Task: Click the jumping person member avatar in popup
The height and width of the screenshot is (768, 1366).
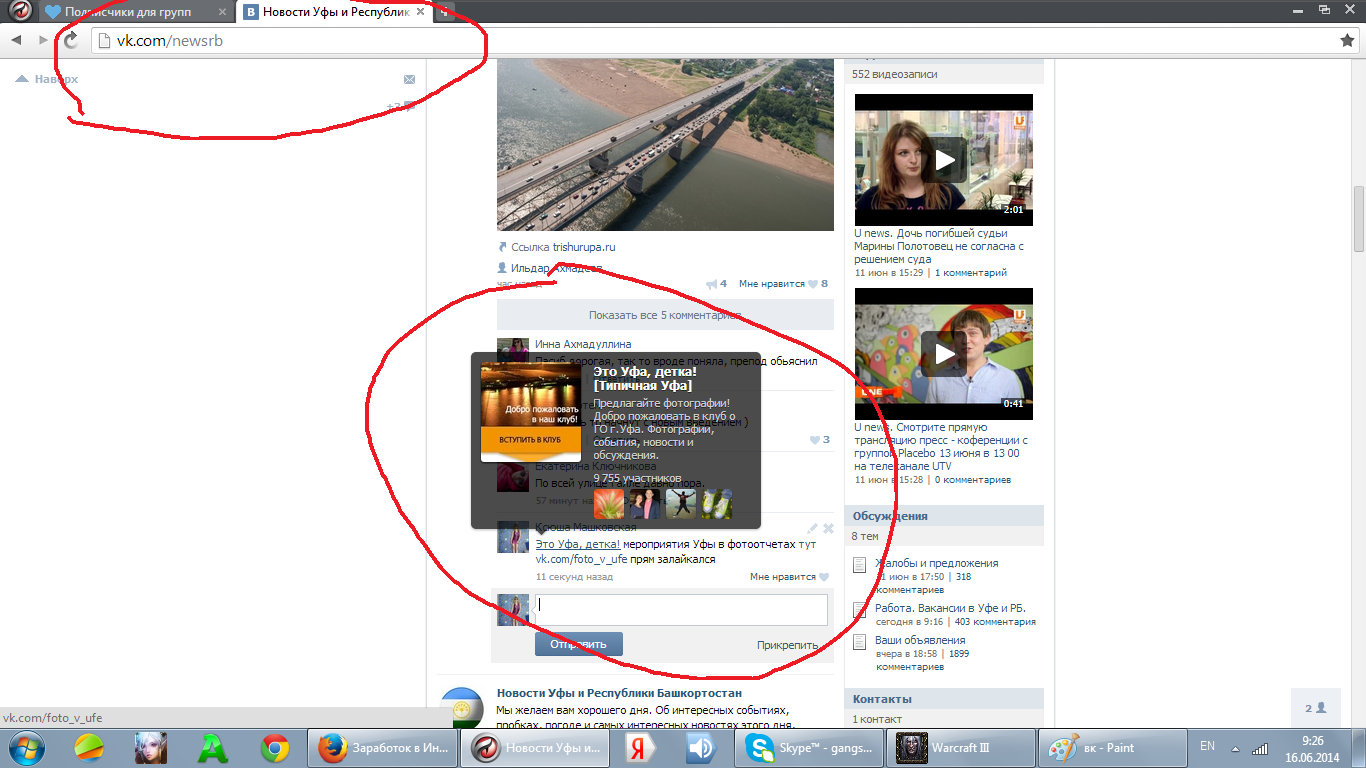Action: (x=681, y=504)
